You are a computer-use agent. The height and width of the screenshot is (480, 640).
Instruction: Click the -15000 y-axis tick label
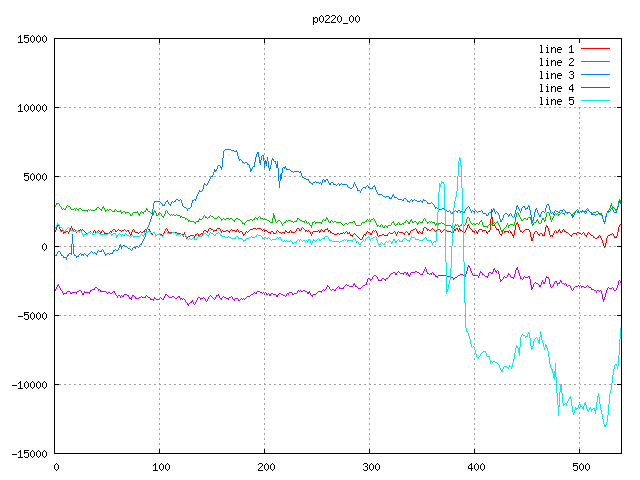(x=28, y=454)
